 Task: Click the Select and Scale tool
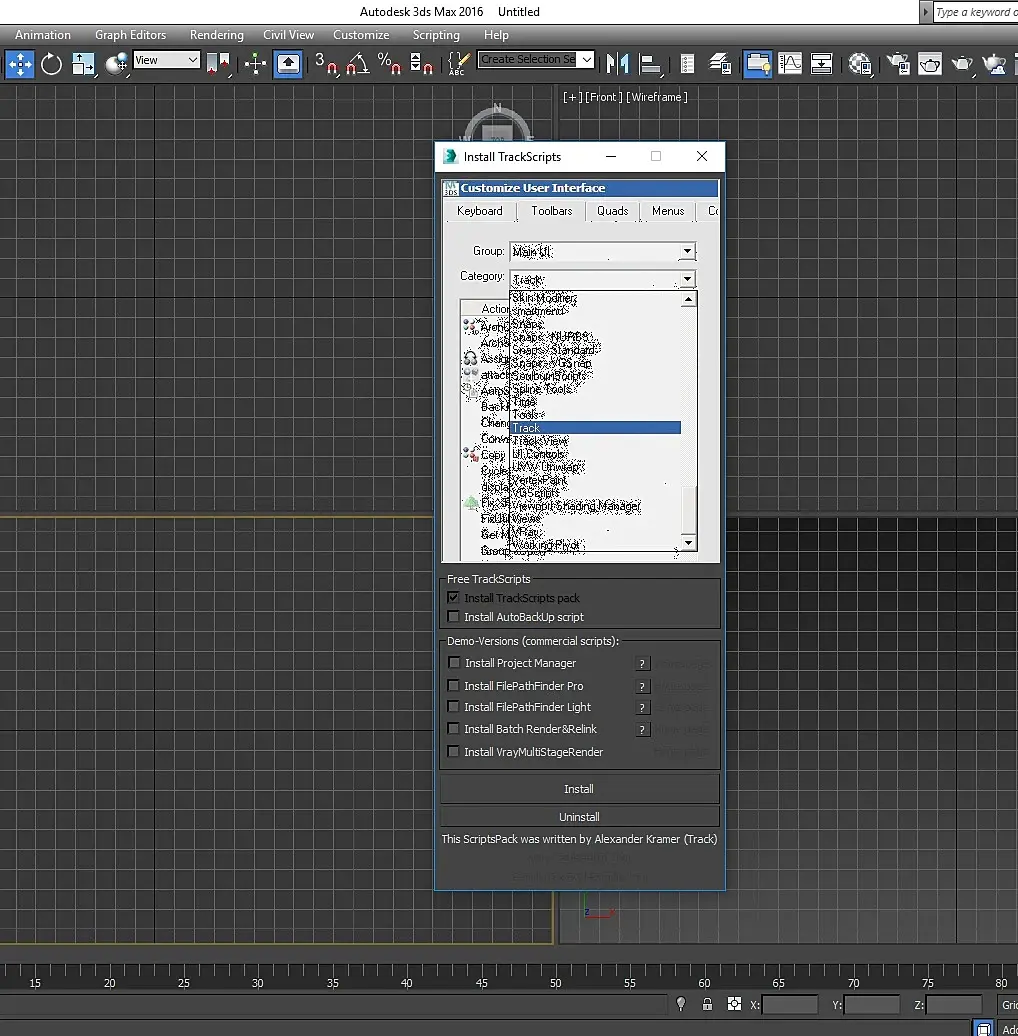(x=83, y=64)
